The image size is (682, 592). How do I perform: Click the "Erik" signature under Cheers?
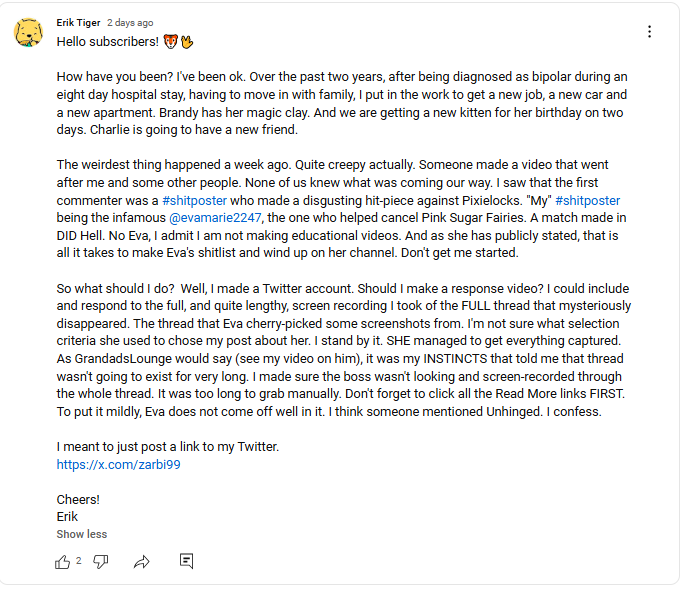pos(67,517)
